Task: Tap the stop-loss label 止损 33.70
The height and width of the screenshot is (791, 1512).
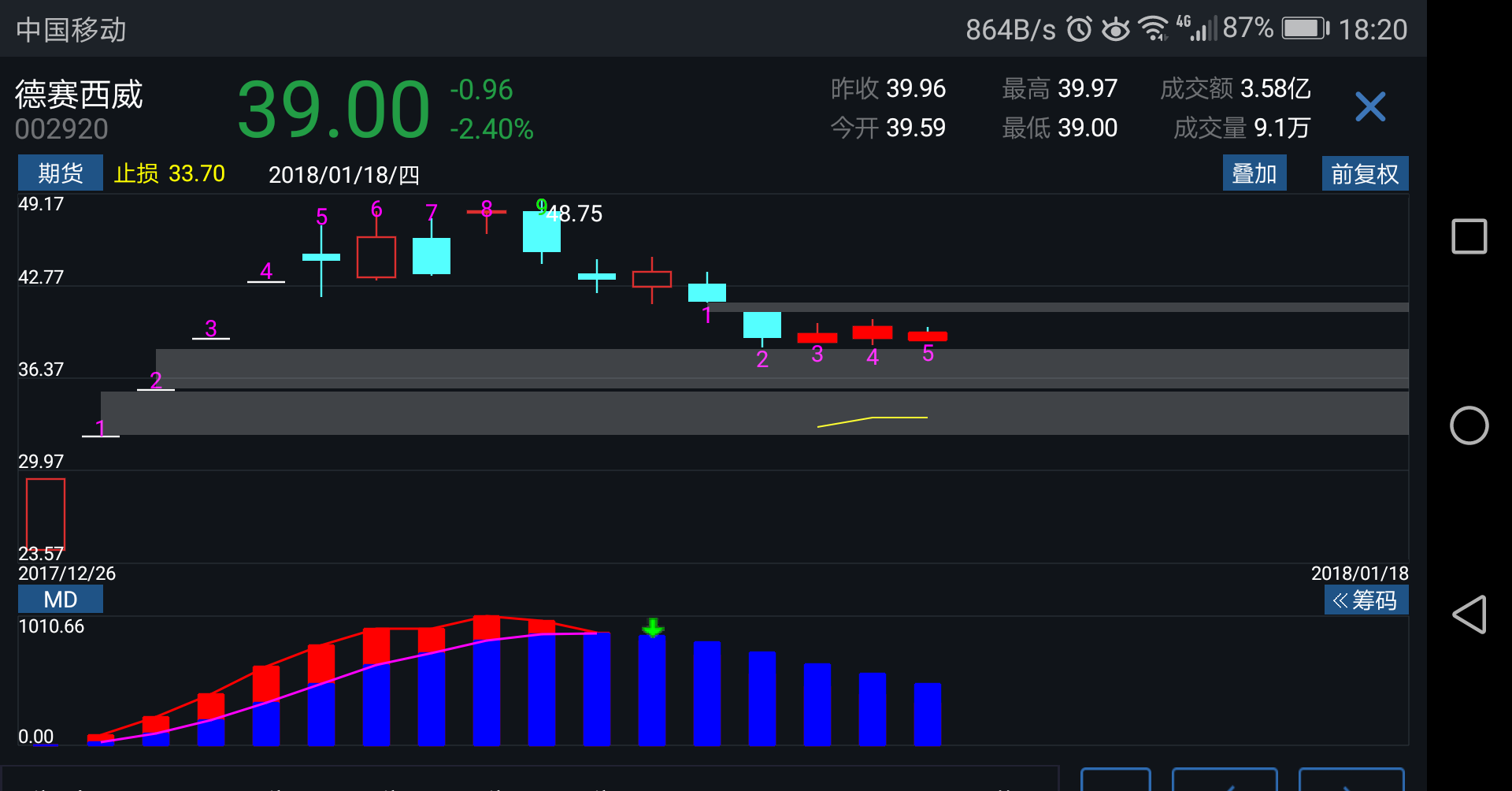Action: 169,173
